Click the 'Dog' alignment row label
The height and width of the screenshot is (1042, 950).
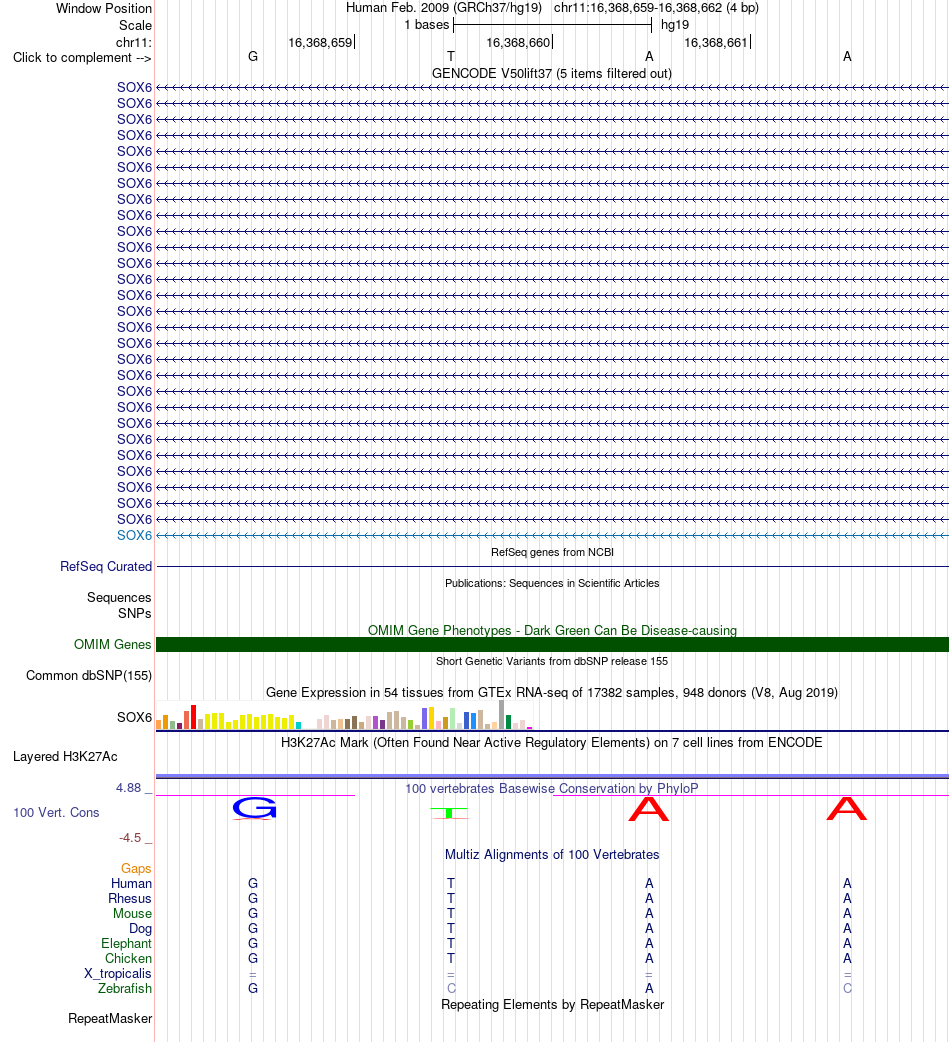140,928
